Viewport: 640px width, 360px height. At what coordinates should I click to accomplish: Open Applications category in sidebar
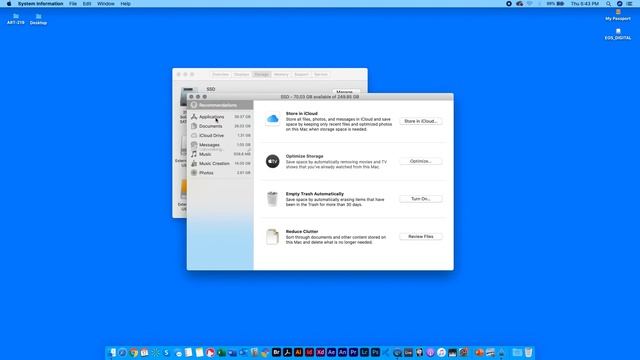[x=220, y=117]
